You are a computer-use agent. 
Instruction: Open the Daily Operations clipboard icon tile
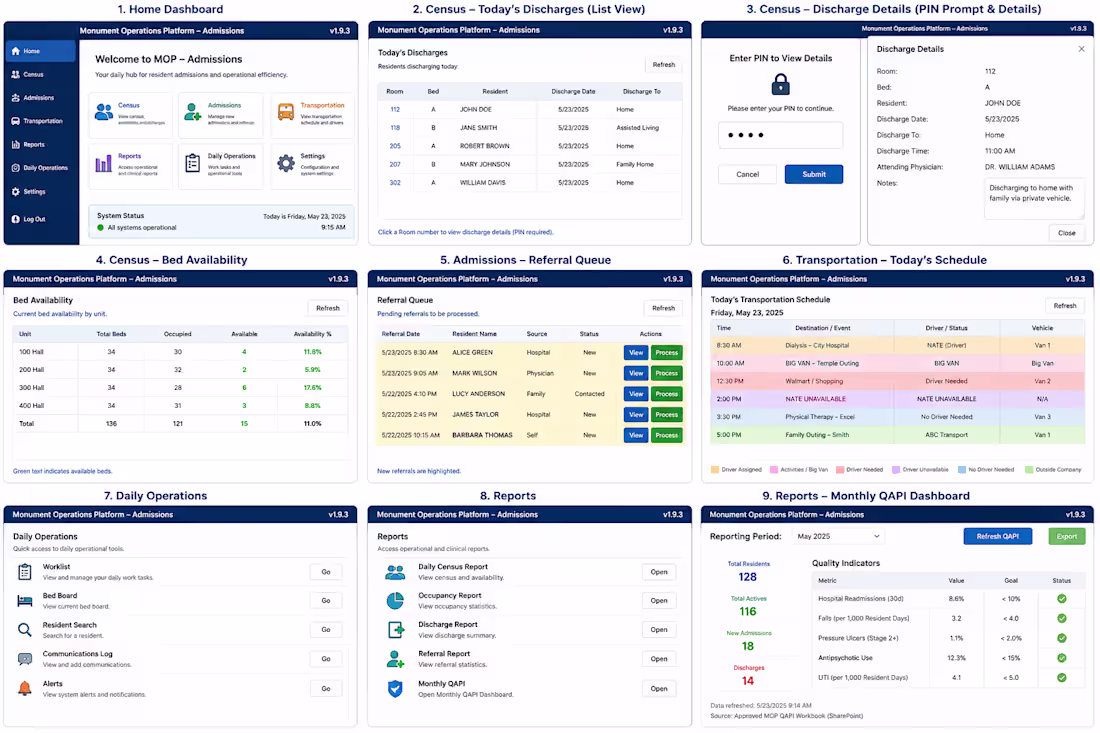[192, 163]
